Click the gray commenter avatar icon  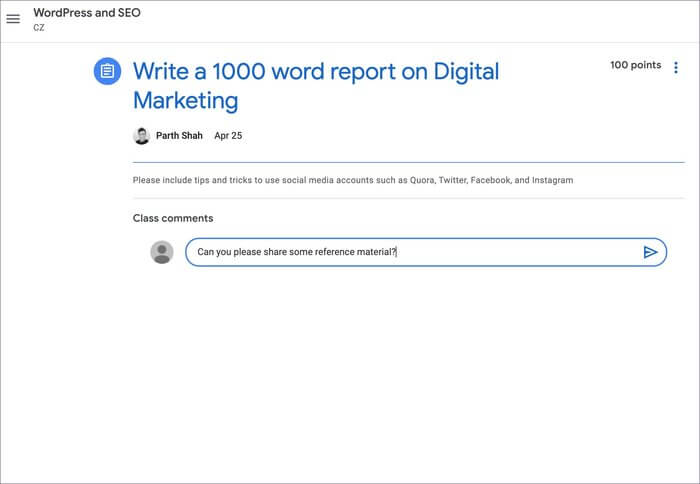tap(162, 252)
